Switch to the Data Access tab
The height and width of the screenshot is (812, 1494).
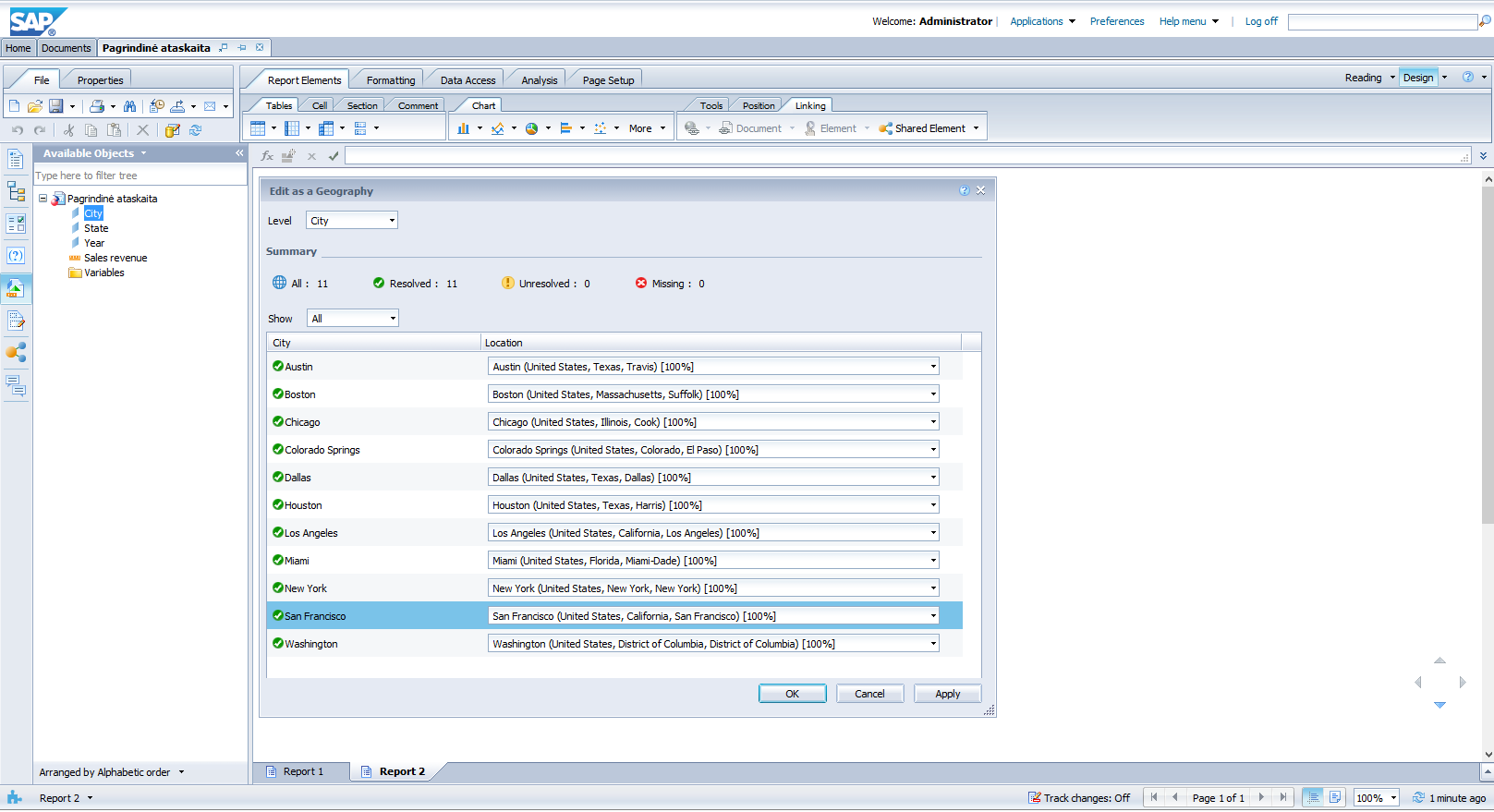[468, 80]
